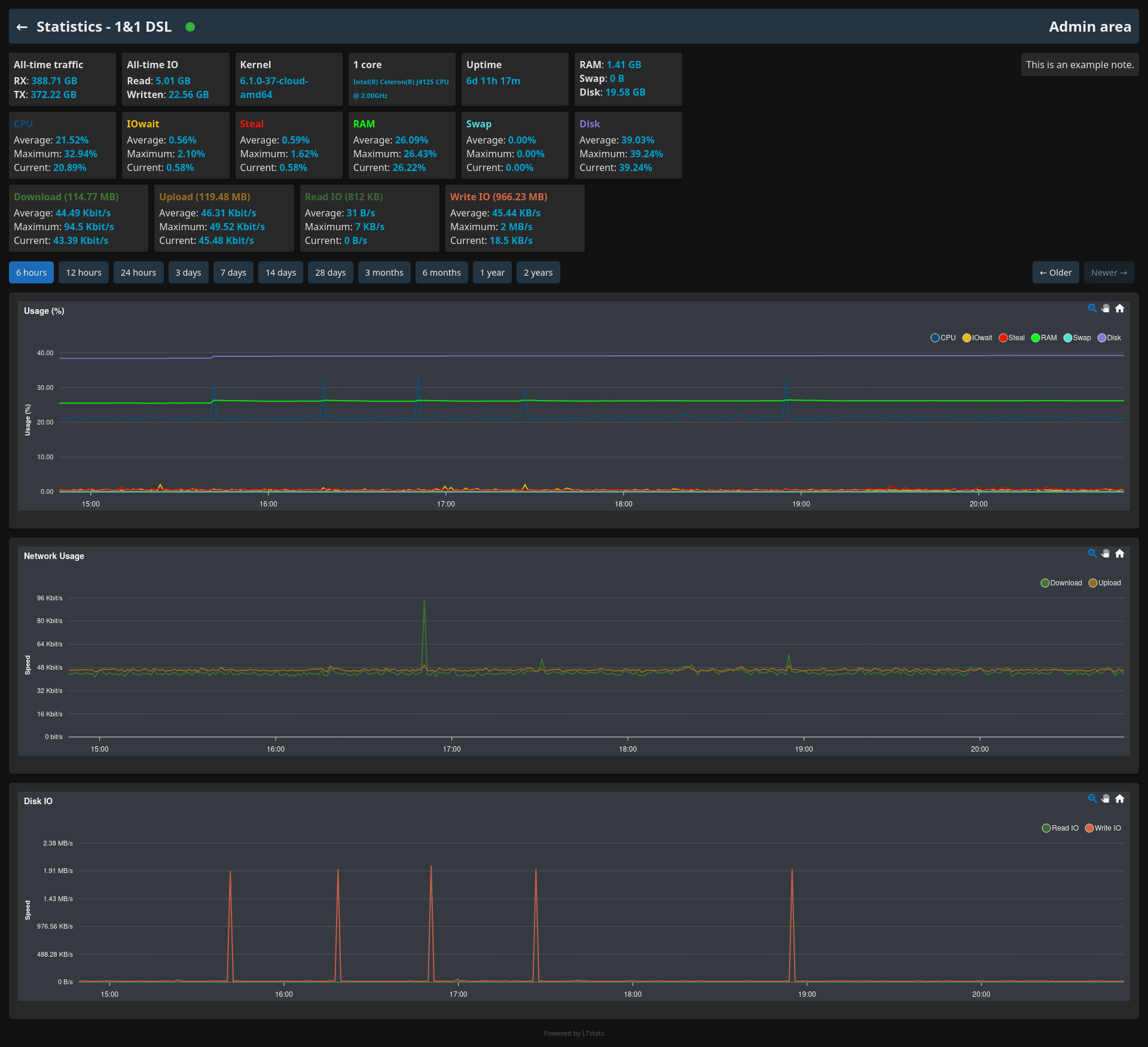The height and width of the screenshot is (1047, 1148).
Task: Click the back arrow beside Statistics title
Action: tap(22, 27)
